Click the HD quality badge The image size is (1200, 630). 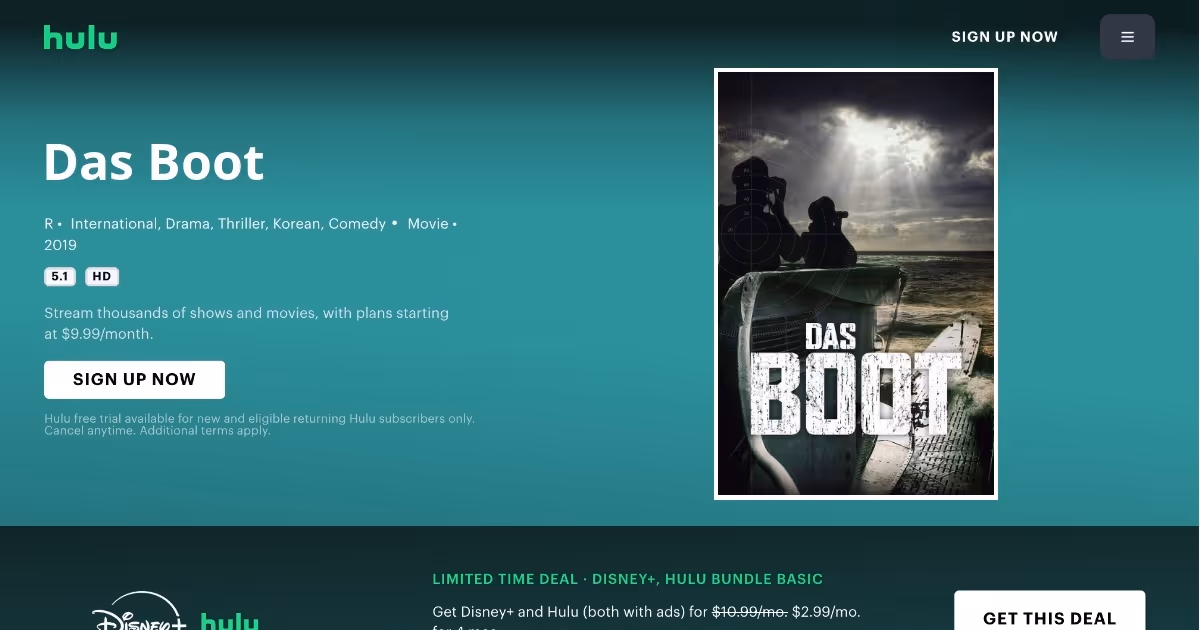[x=102, y=277]
